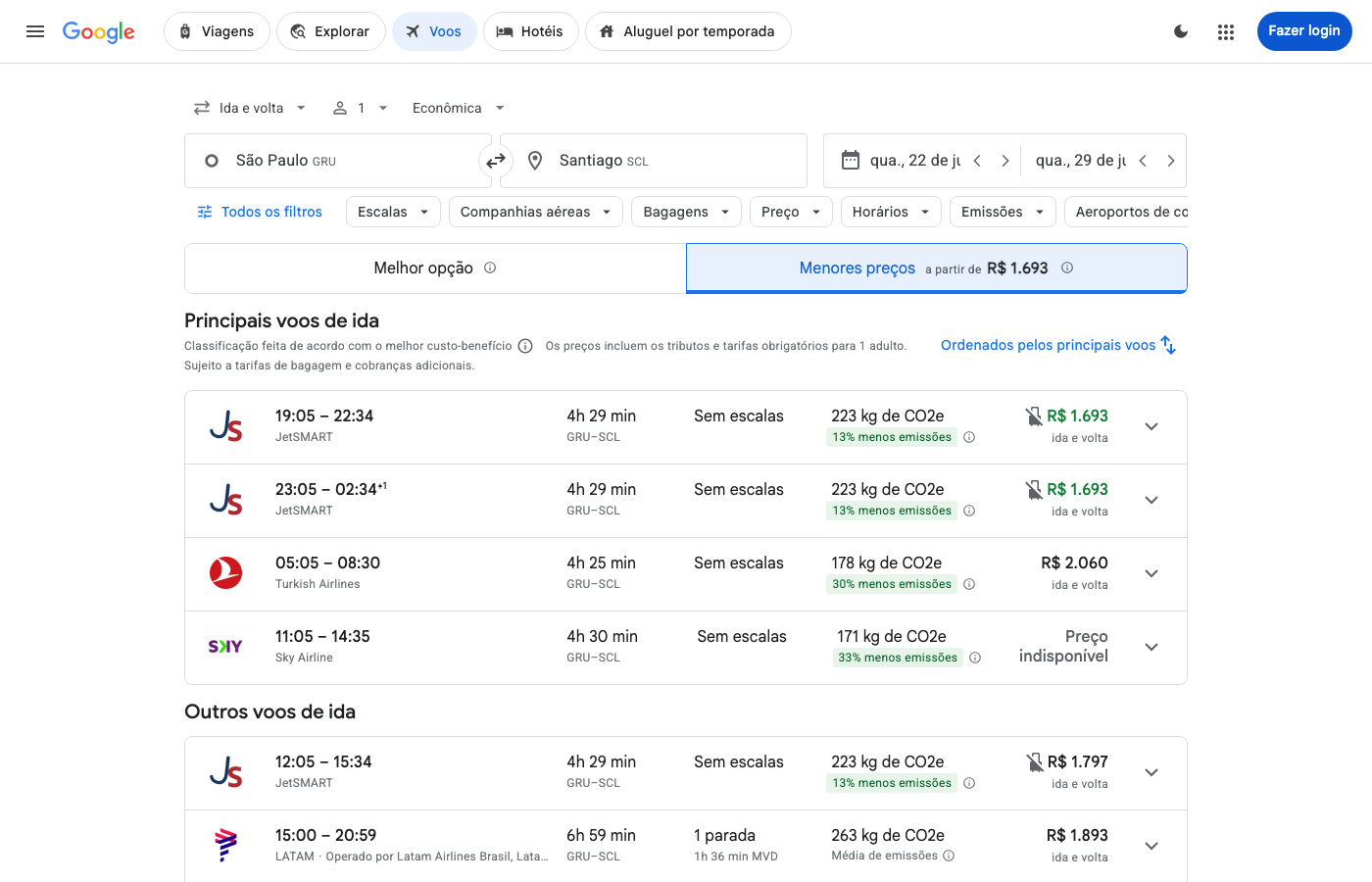Open the Horários filter dropdown
The image size is (1372, 882).
(x=891, y=212)
